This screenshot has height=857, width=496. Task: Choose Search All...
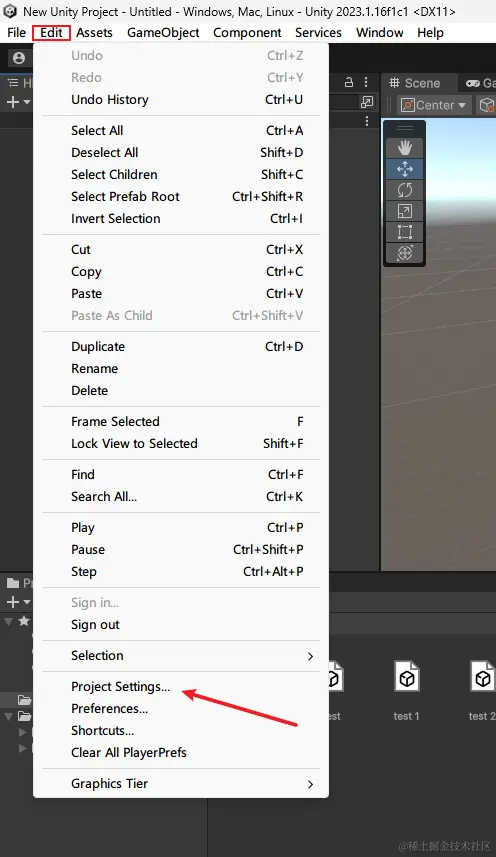click(181, 496)
